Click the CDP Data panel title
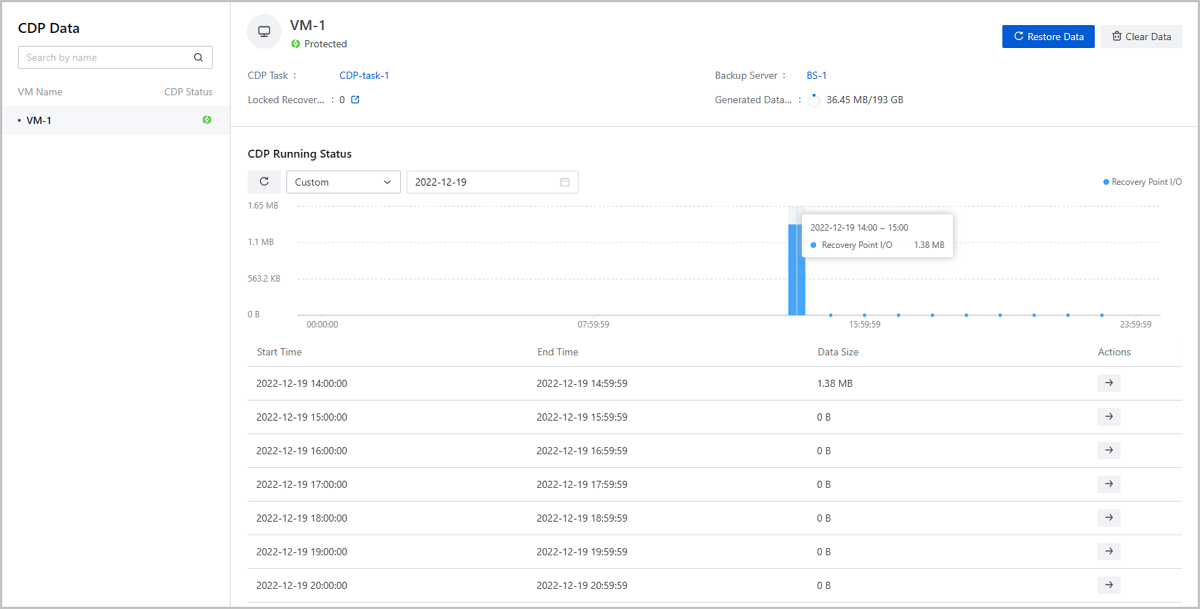The height and width of the screenshot is (609, 1200). (49, 28)
